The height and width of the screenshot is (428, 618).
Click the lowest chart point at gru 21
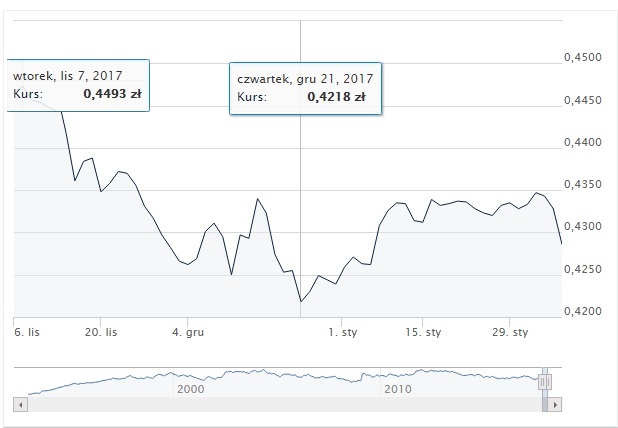[301, 301]
